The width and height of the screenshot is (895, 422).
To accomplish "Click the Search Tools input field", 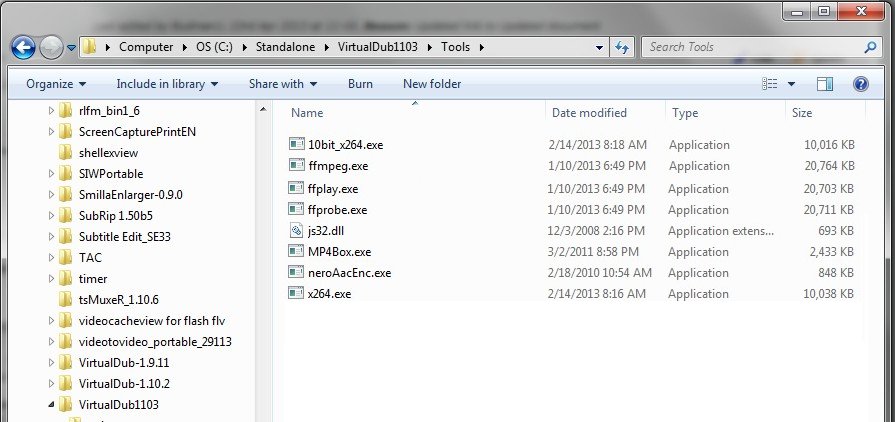I will (x=752, y=47).
